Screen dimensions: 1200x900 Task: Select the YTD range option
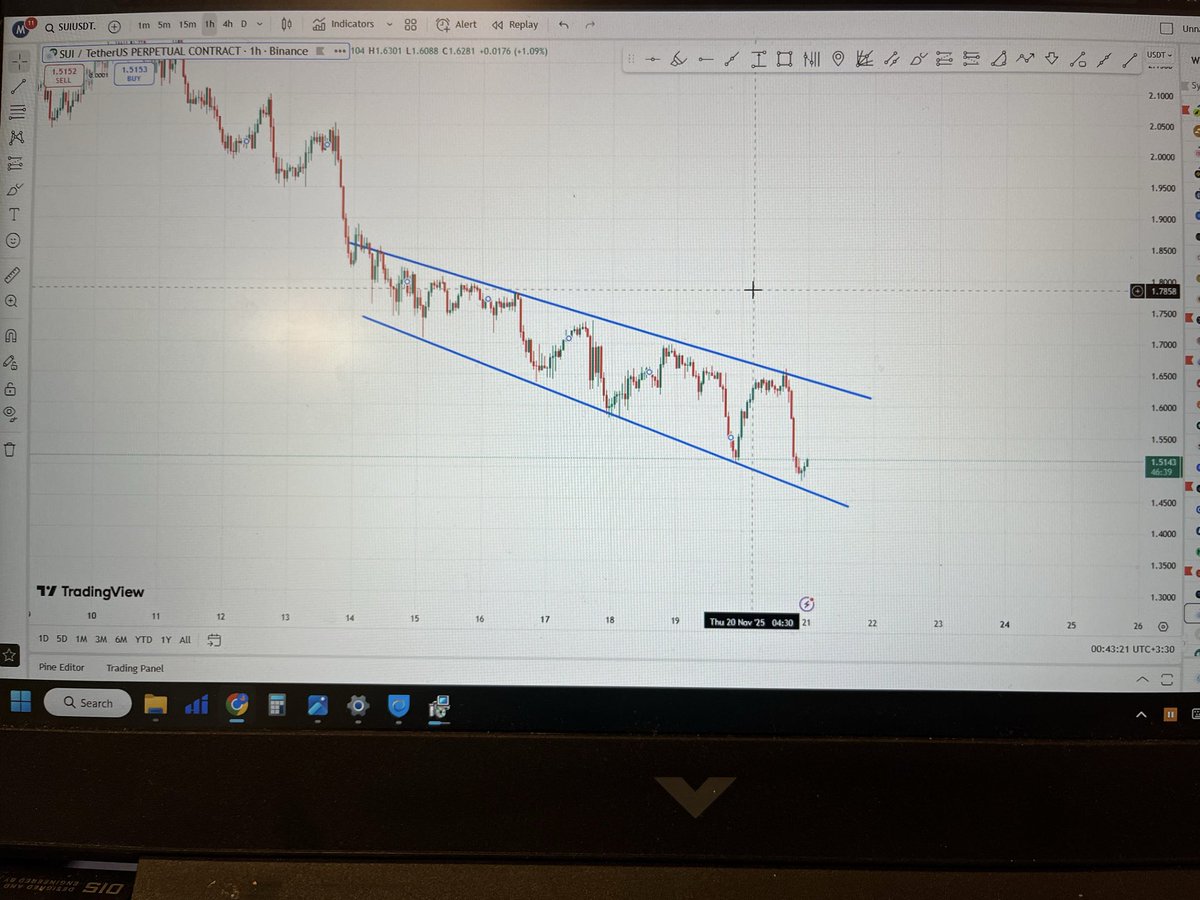(x=143, y=639)
